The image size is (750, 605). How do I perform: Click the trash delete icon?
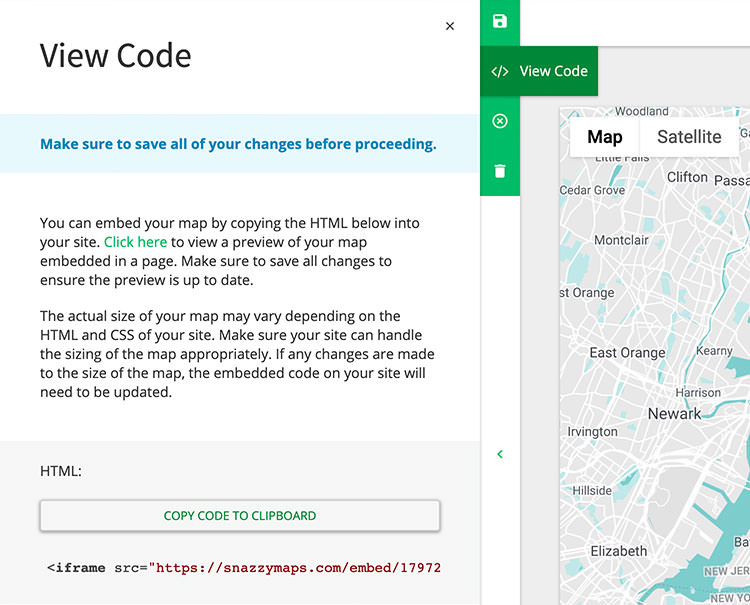pos(500,171)
